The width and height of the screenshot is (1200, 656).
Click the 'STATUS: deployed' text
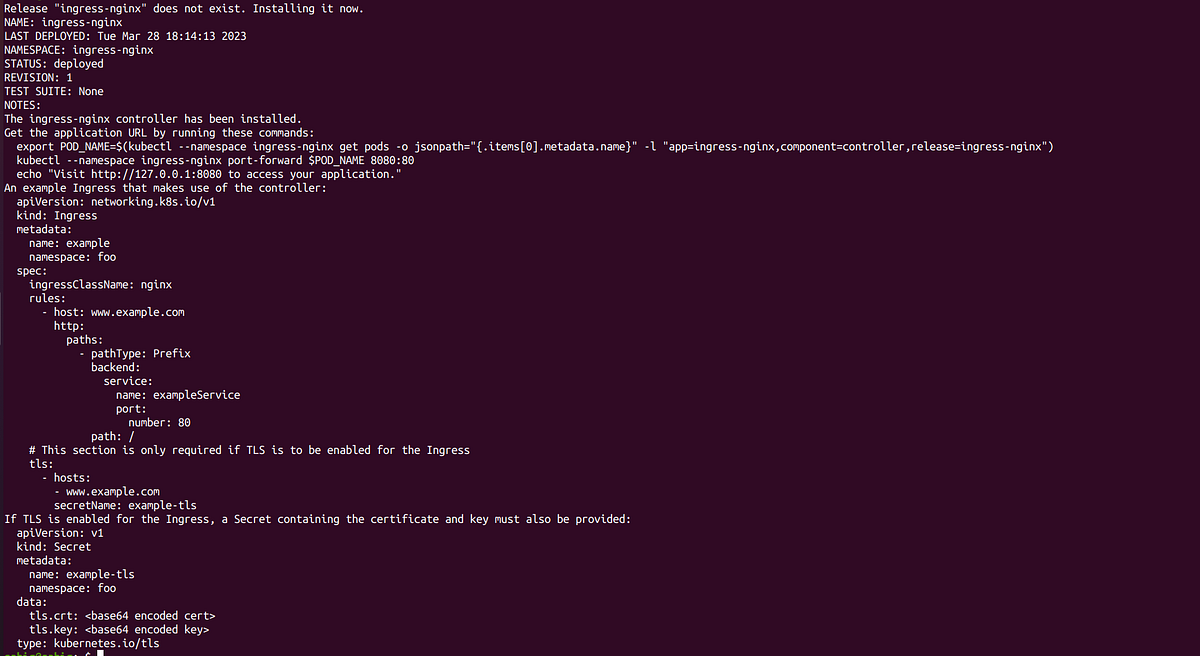coord(53,64)
